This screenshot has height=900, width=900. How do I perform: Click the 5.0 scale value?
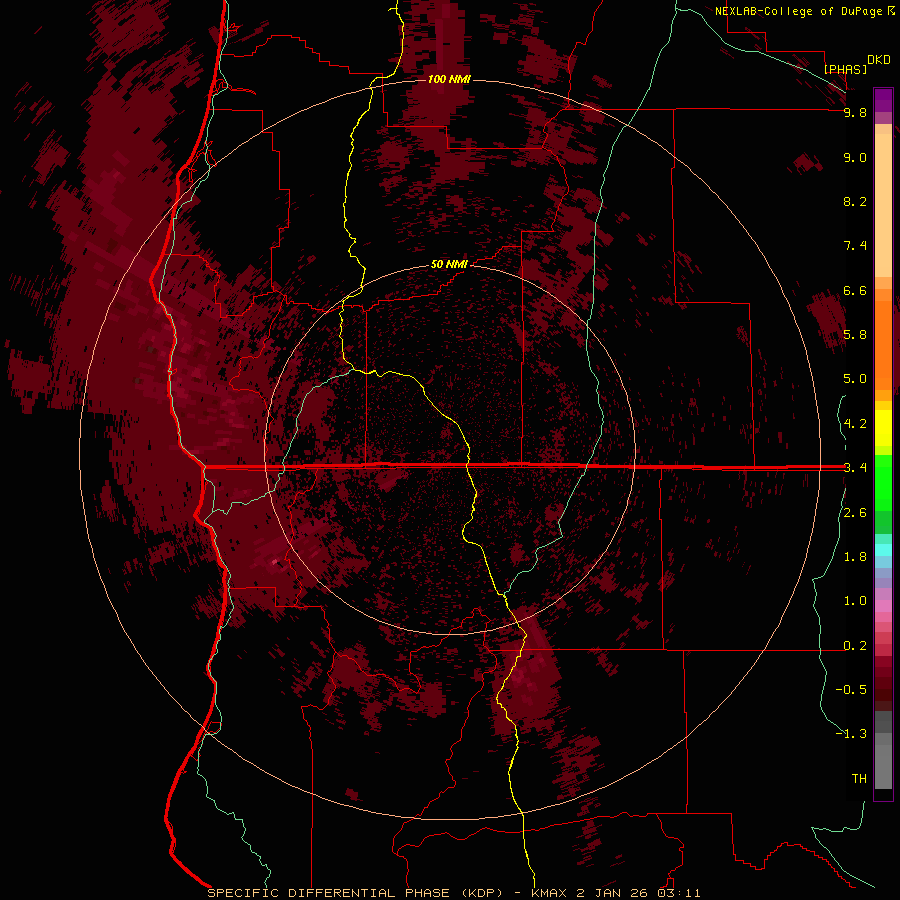(855, 379)
